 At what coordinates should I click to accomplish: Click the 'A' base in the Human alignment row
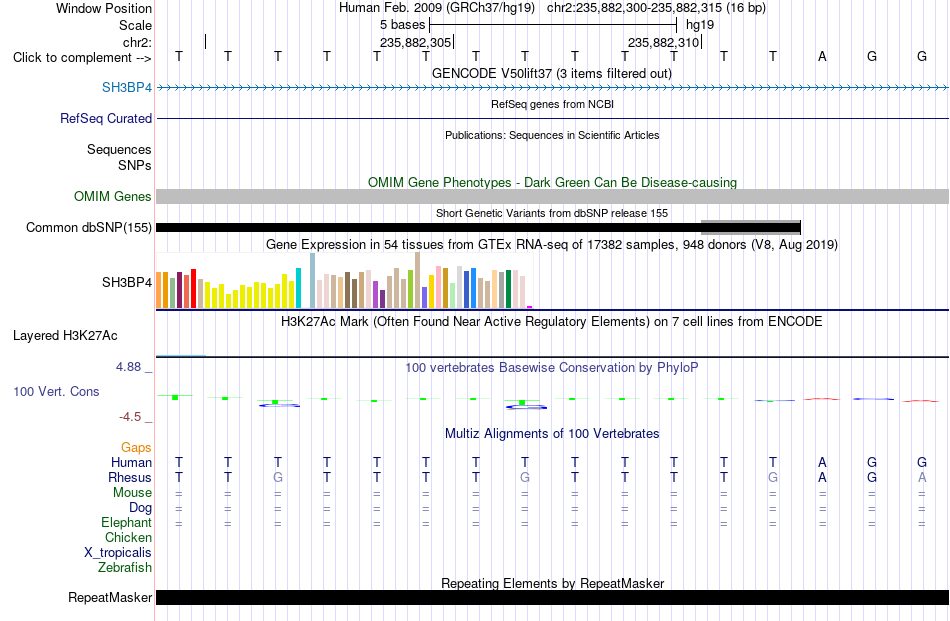822,462
